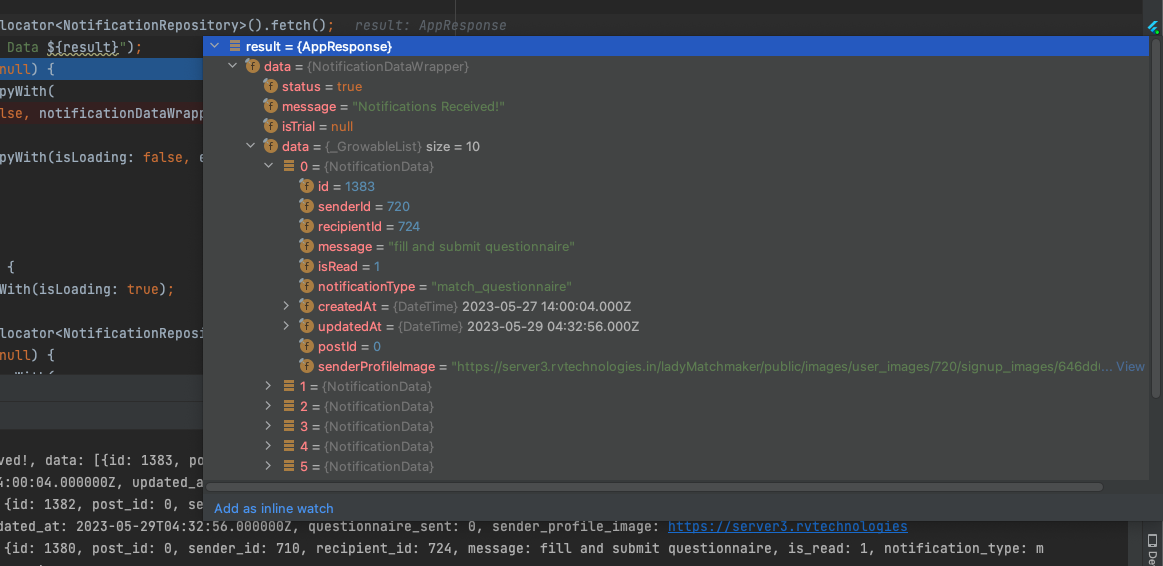Viewport: 1163px width, 566px height.
Task: Open the server3.rvtechnologies URL in console
Action: (x=788, y=527)
